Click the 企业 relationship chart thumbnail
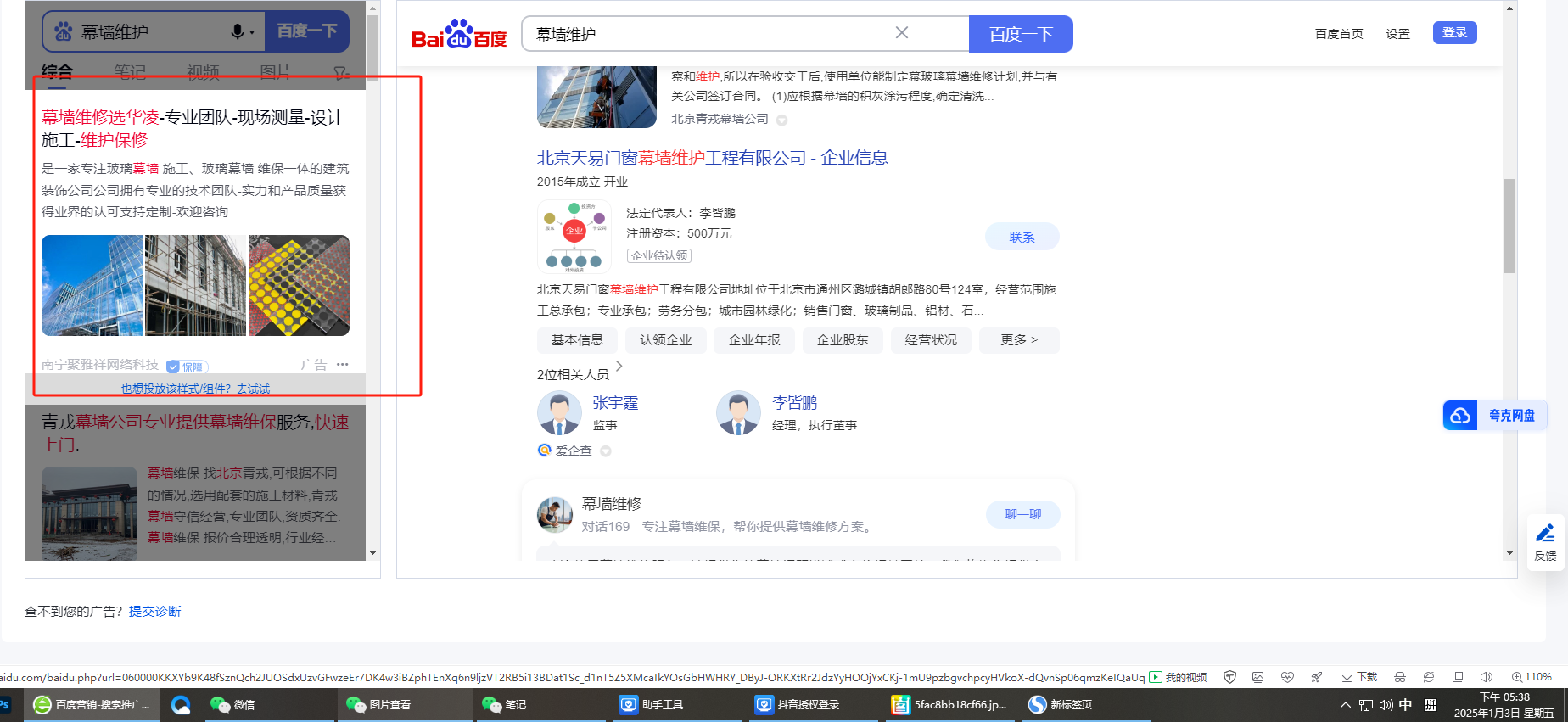1568x722 pixels. (x=574, y=237)
